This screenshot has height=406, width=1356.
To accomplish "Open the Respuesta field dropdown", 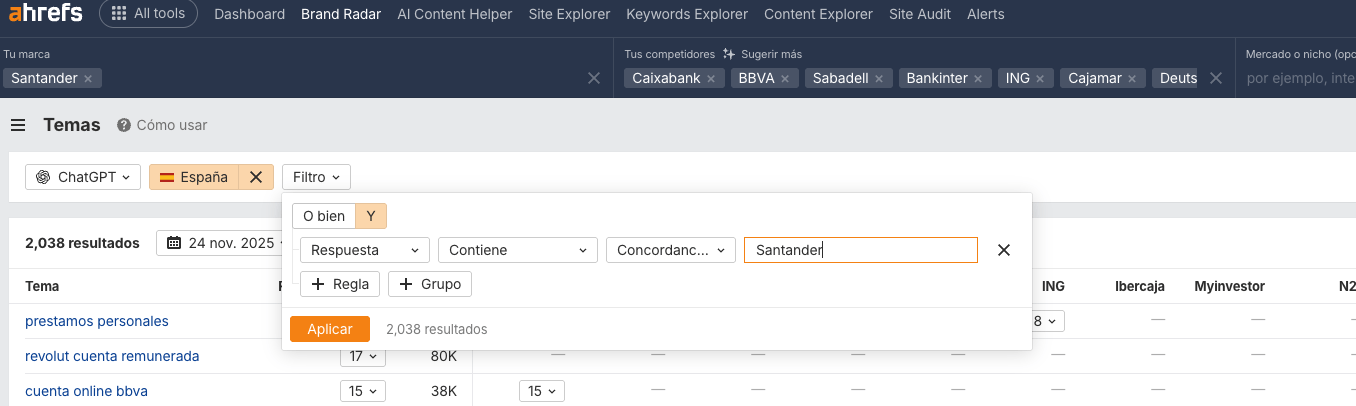I will pyautogui.click(x=365, y=250).
